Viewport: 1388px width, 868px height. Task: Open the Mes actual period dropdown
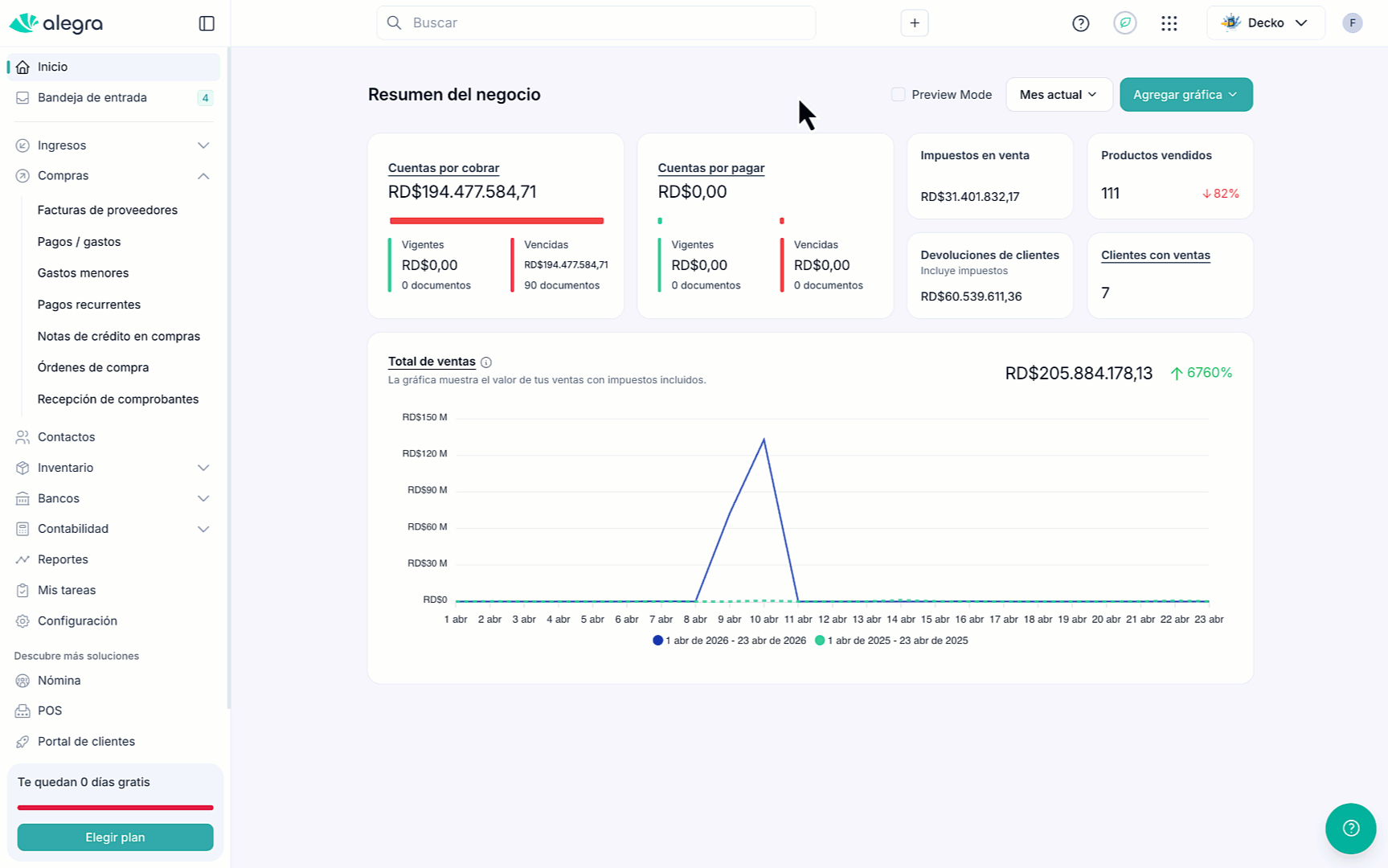click(x=1058, y=95)
